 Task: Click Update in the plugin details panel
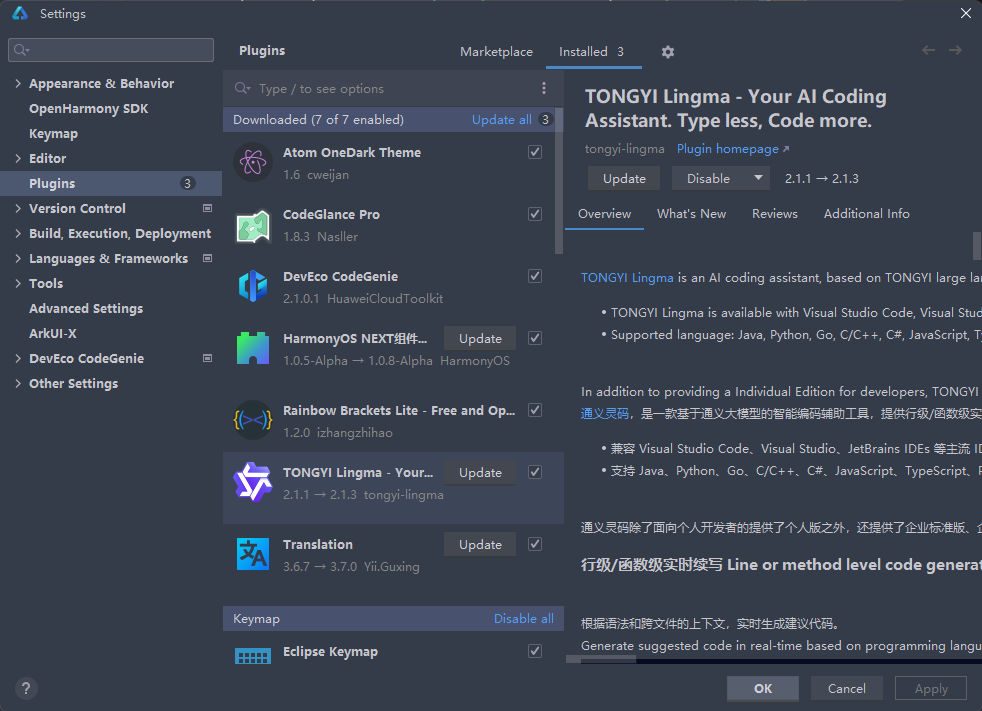[624, 179]
